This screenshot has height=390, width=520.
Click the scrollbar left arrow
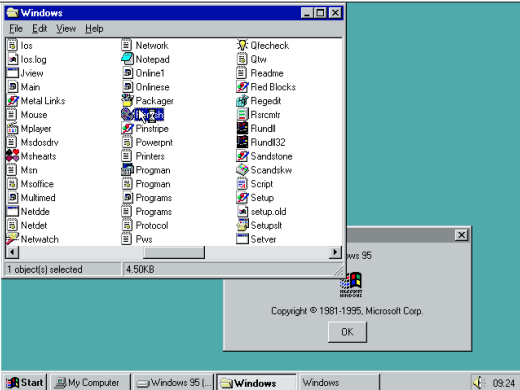coord(12,252)
